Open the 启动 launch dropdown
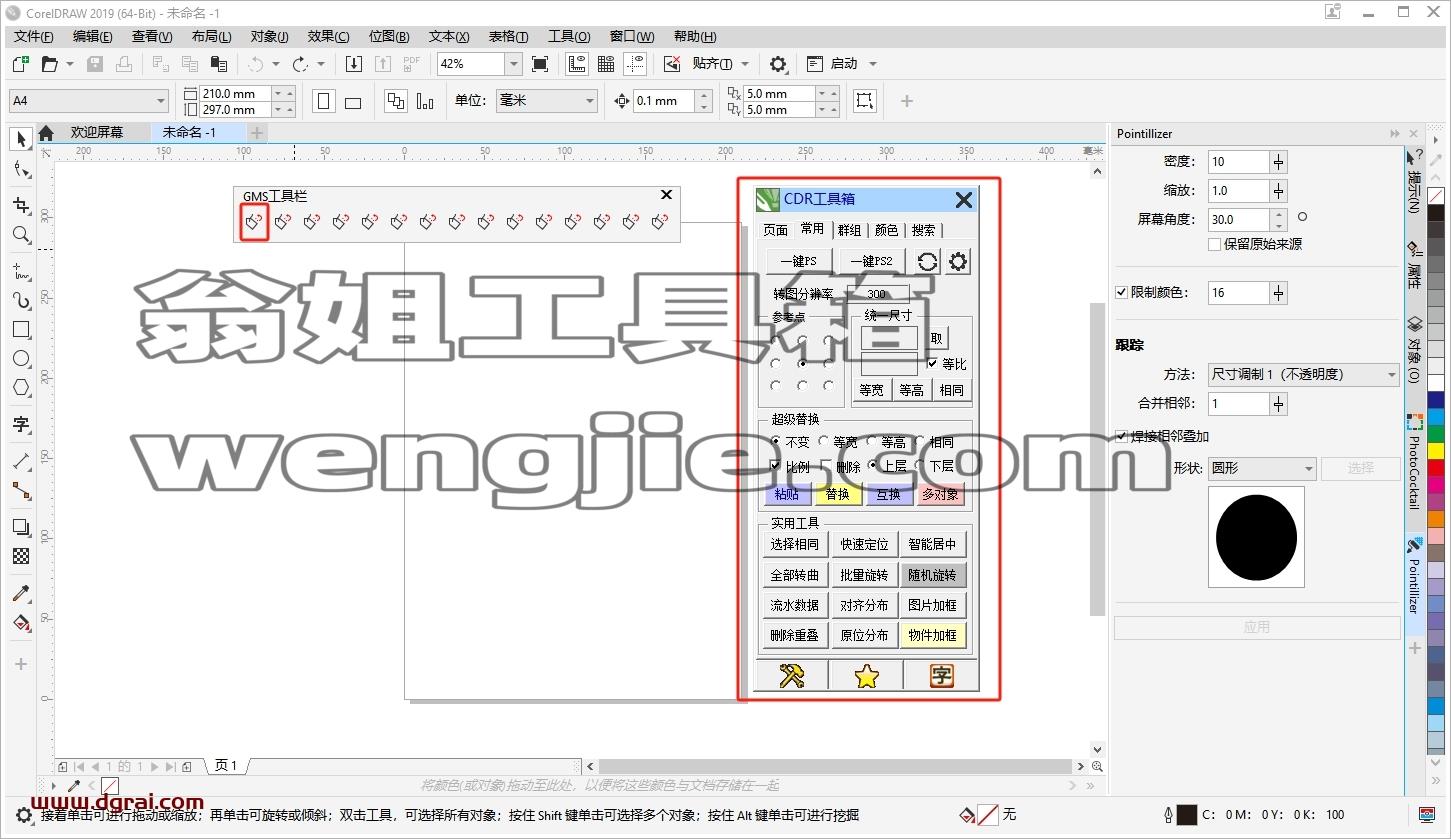The image size is (1451, 839). [872, 64]
